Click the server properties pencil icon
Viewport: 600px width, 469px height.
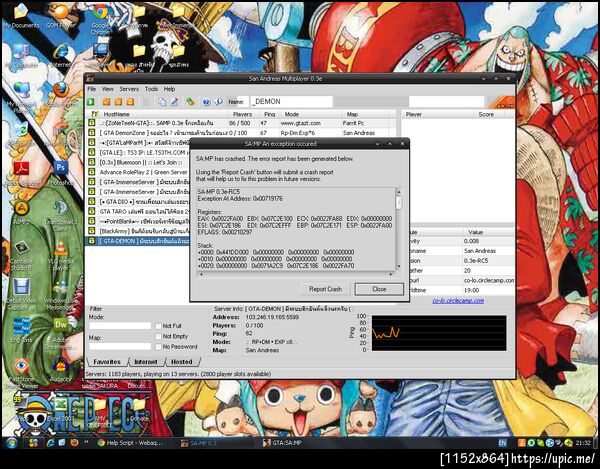point(174,102)
